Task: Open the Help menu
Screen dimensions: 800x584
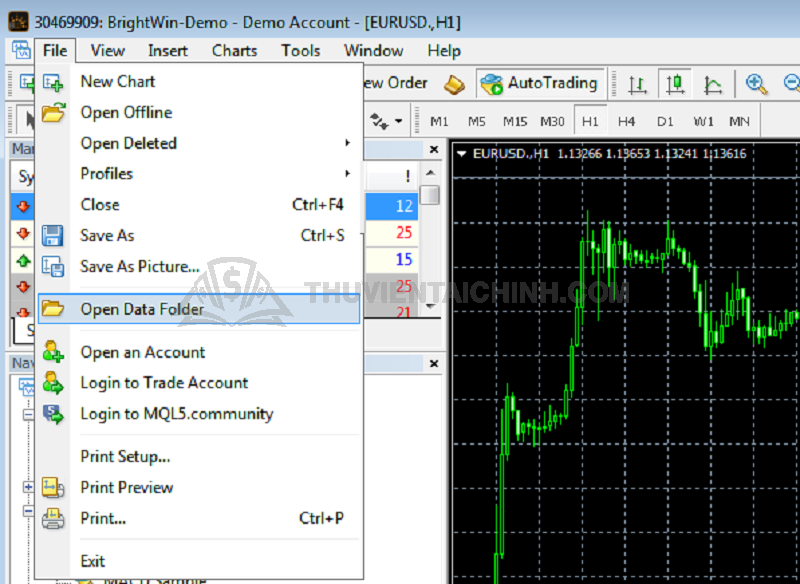Action: click(x=444, y=50)
